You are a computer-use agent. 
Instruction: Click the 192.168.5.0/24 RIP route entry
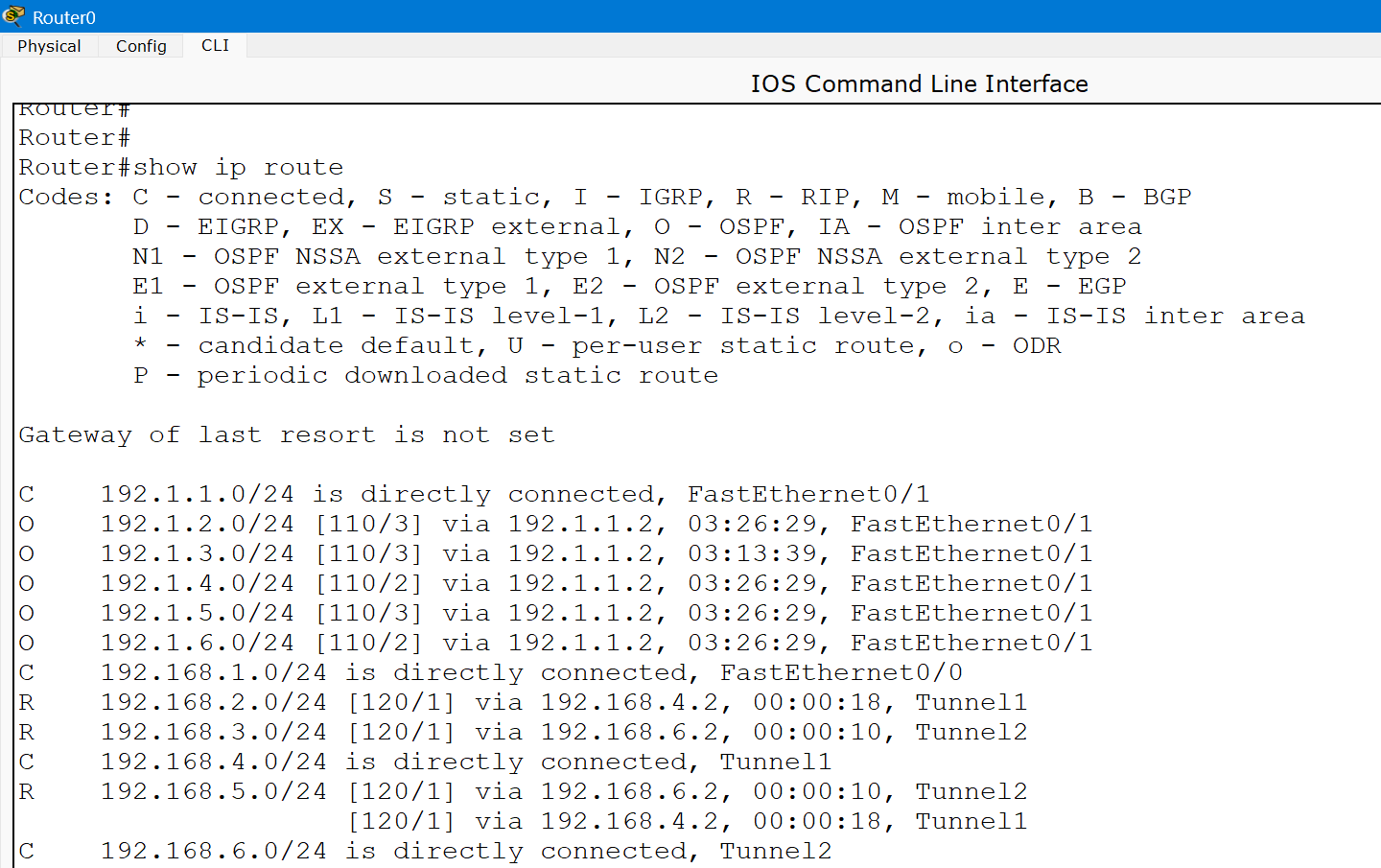(523, 792)
